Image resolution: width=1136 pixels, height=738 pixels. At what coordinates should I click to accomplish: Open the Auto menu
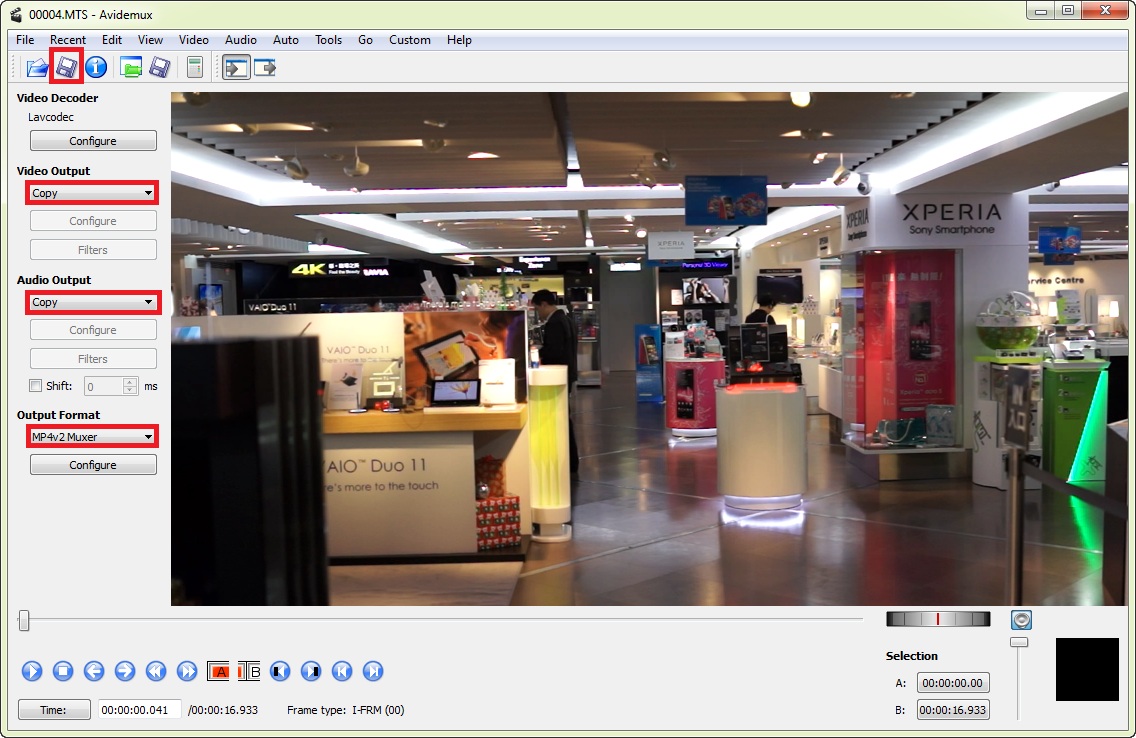pos(286,40)
